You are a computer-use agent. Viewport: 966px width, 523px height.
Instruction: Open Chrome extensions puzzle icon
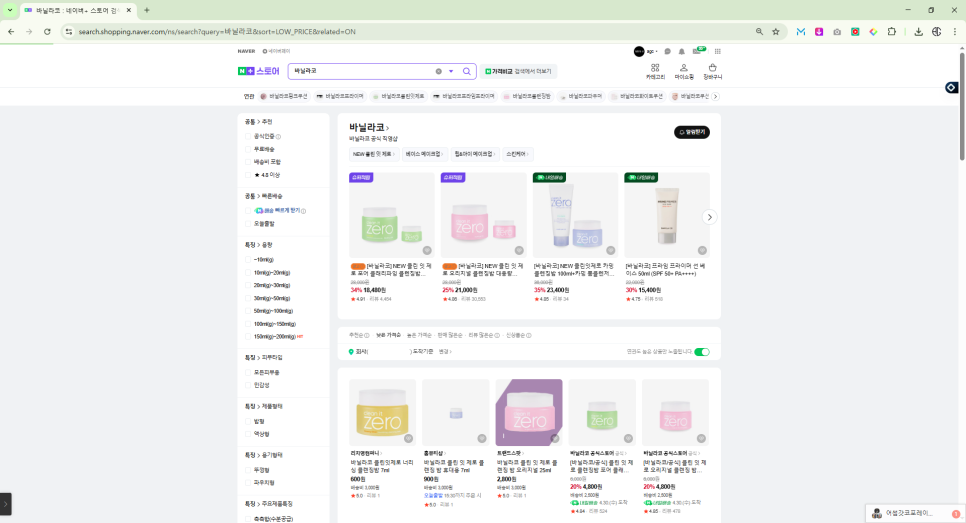(x=891, y=31)
